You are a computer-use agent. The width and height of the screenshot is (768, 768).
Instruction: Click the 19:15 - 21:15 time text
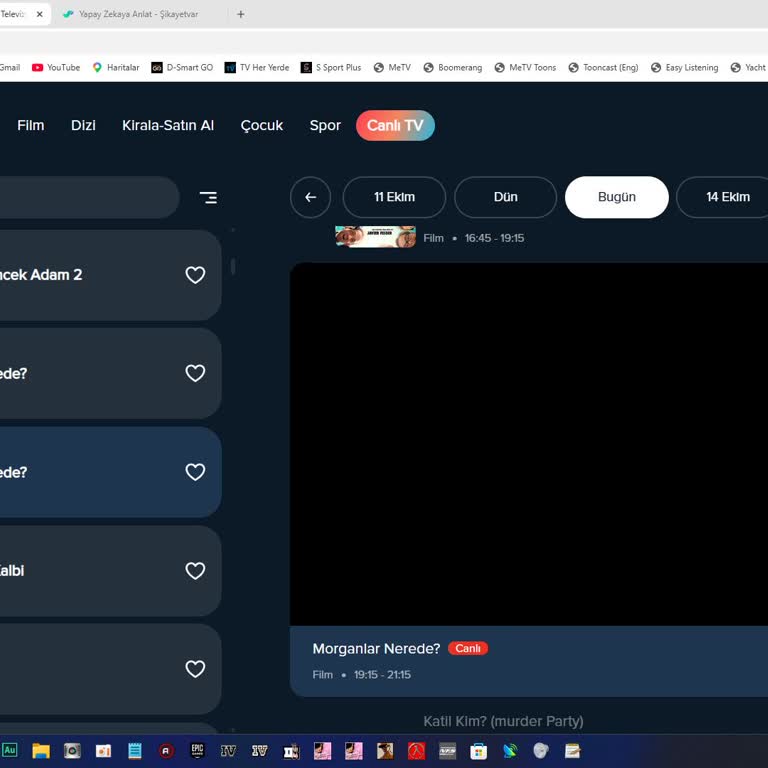pos(382,674)
